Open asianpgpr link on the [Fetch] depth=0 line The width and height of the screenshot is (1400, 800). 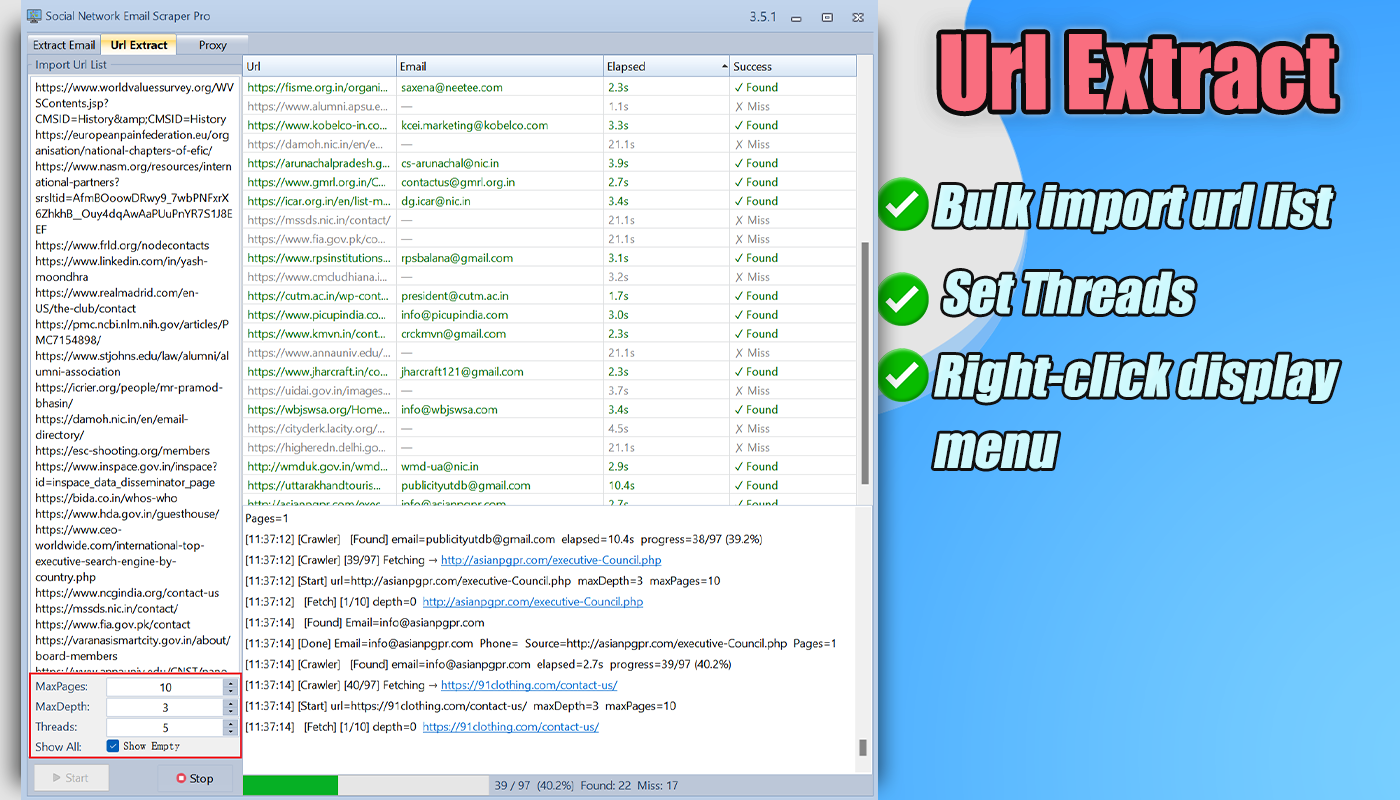click(x=533, y=602)
